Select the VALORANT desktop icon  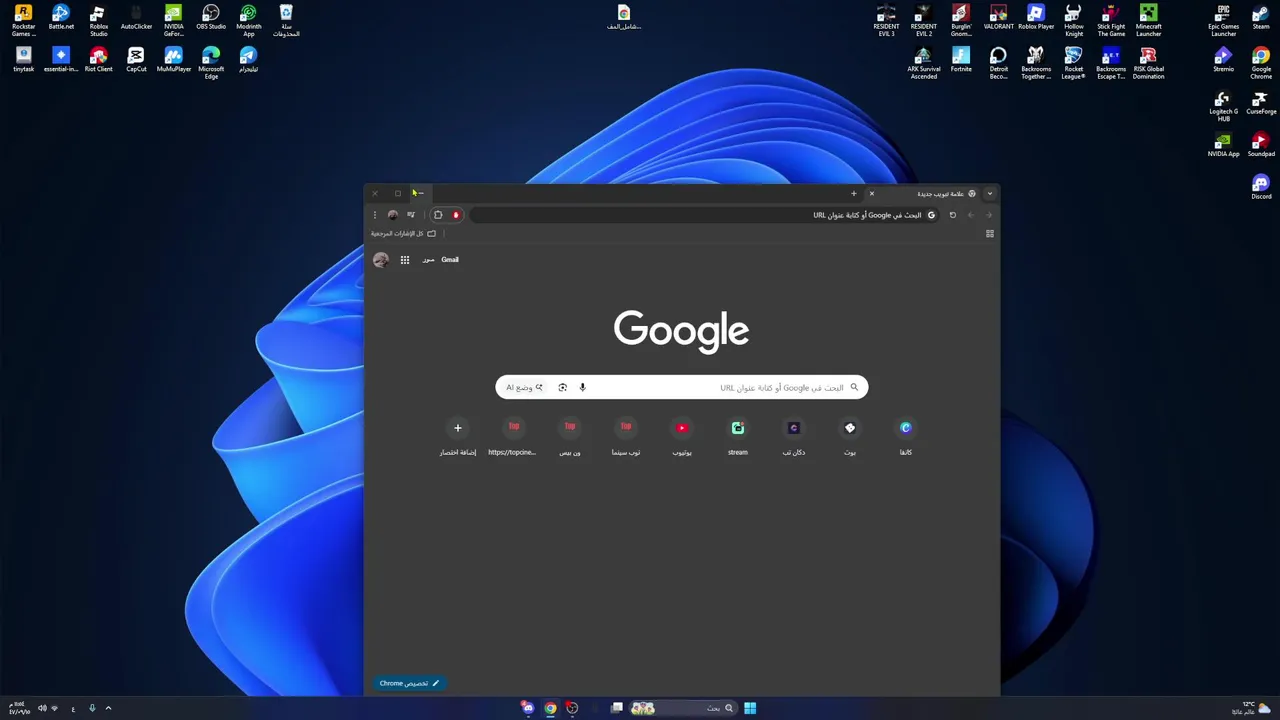pos(998,17)
